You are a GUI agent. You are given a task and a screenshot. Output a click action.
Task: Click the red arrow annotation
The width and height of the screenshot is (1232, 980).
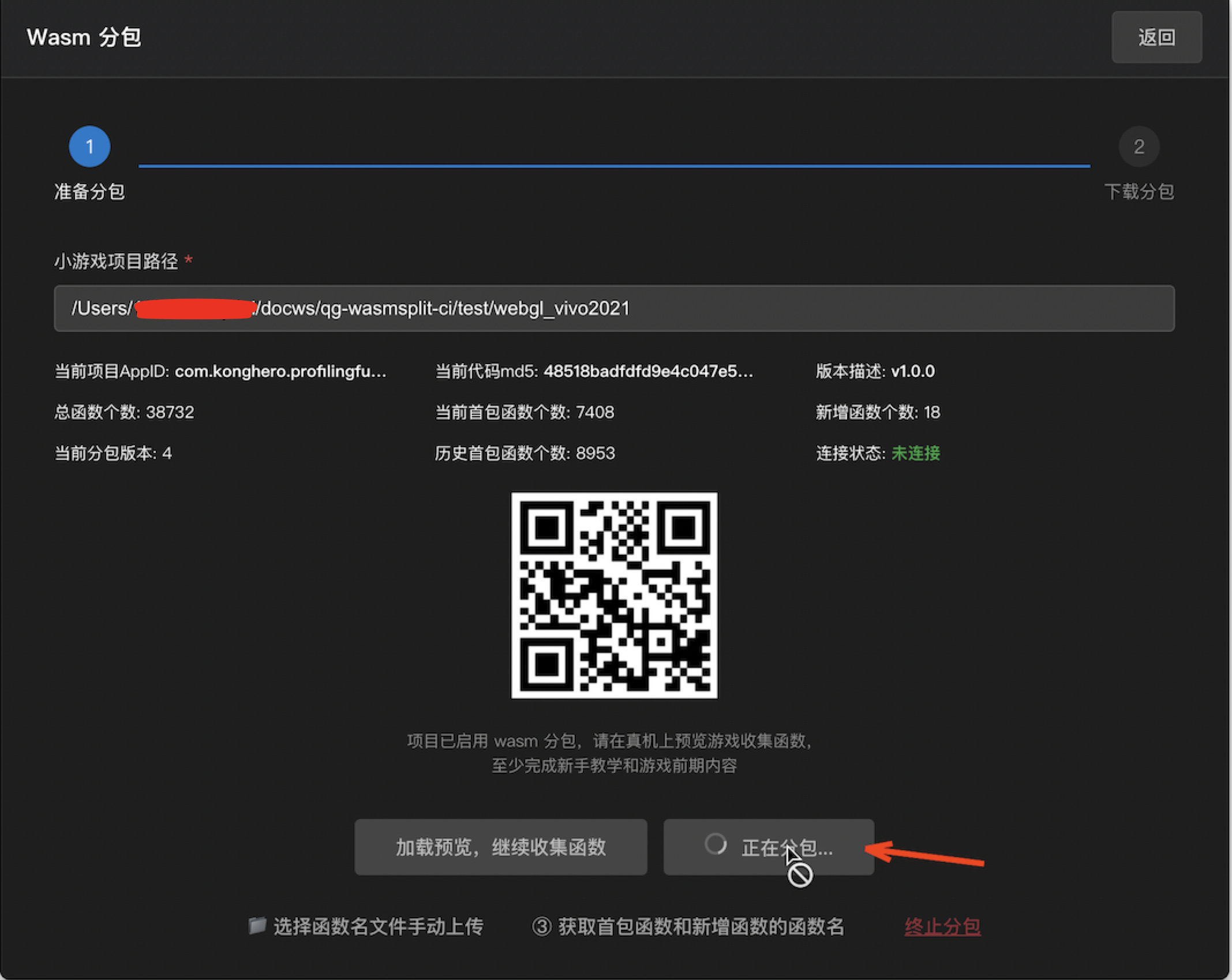[x=926, y=854]
